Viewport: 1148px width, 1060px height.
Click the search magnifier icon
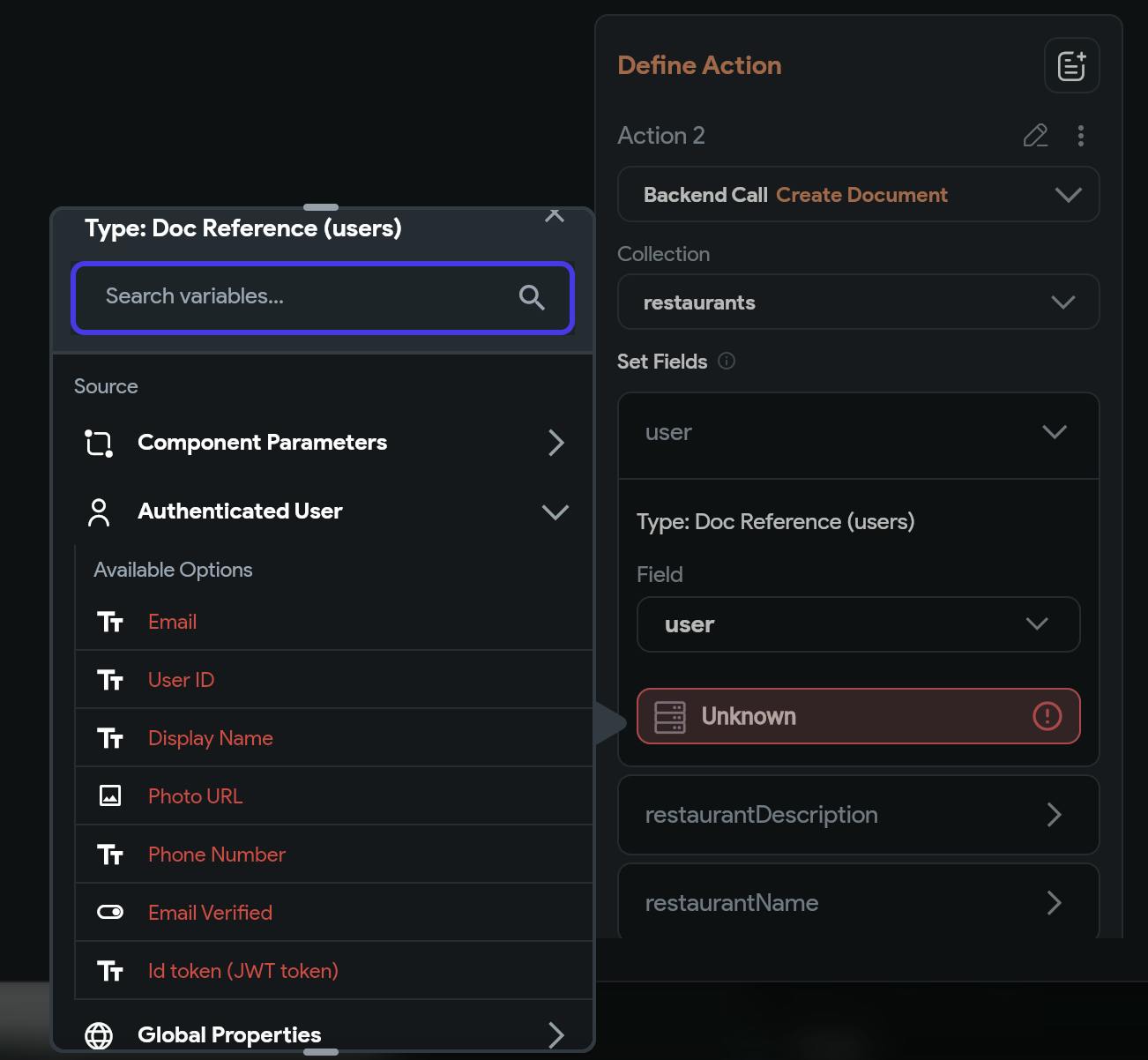(x=532, y=297)
